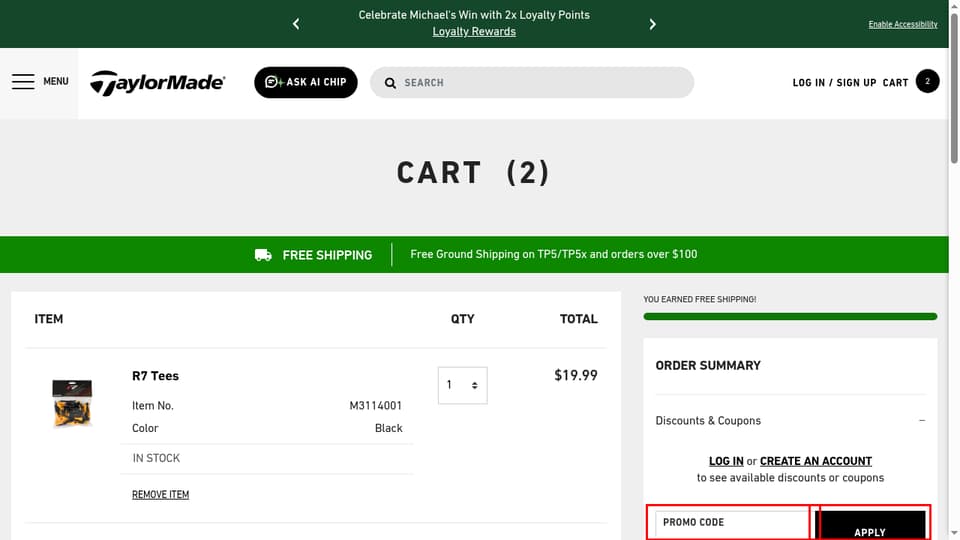Click LOG IN in order summary
The height and width of the screenshot is (540, 960).
726,461
